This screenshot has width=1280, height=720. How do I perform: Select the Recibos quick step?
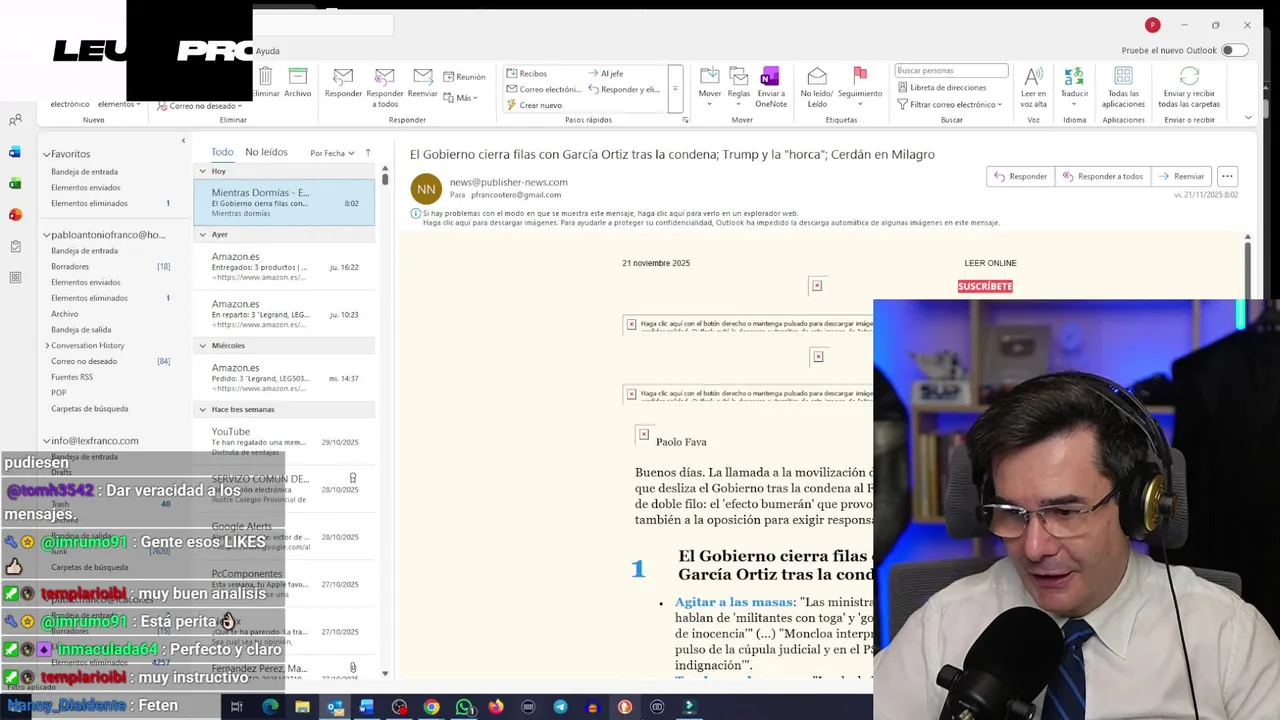tap(526, 73)
